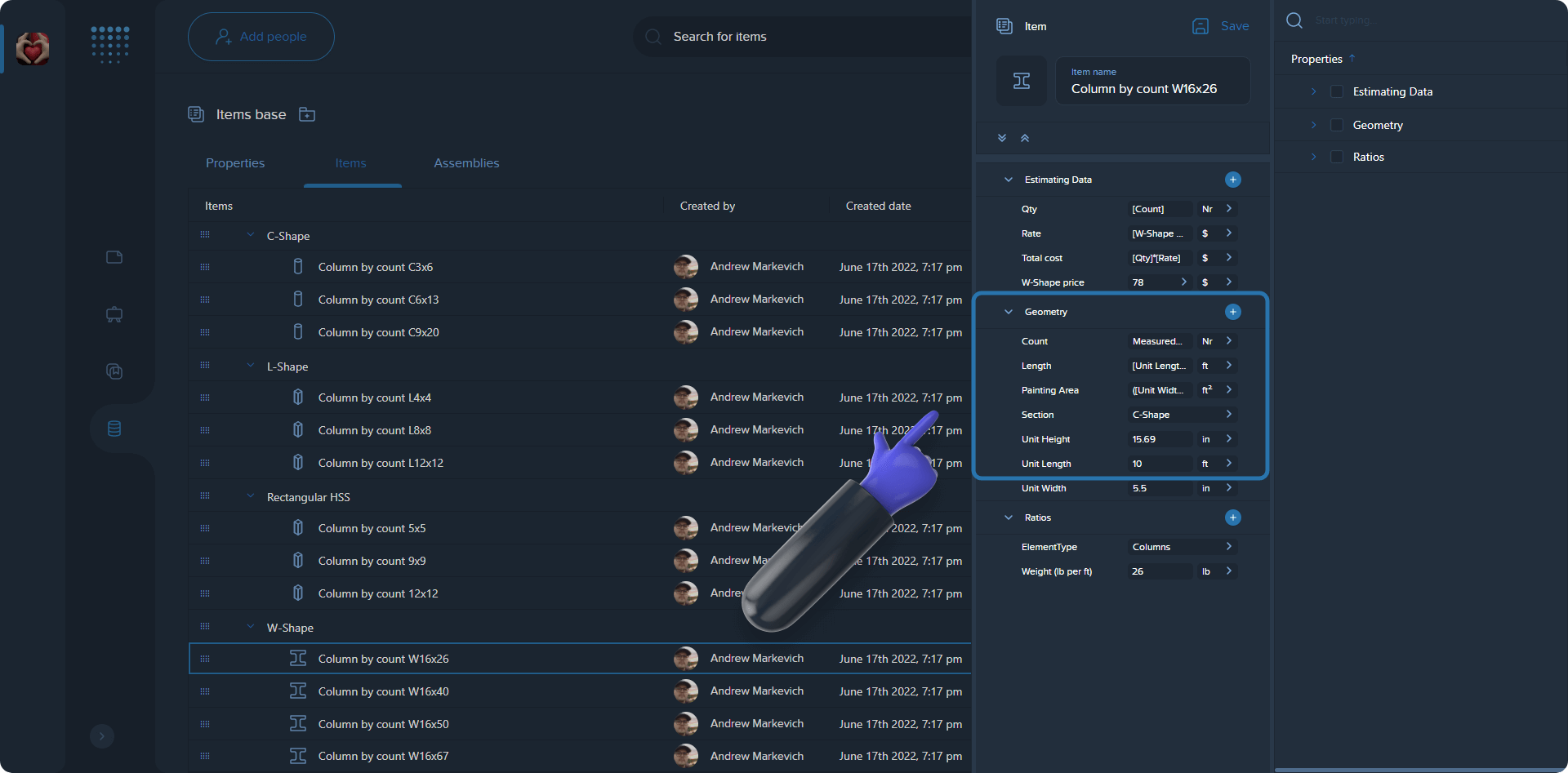Image resolution: width=1568 pixels, height=773 pixels.
Task: Expand Geometry in the Properties tree
Action: [1313, 124]
